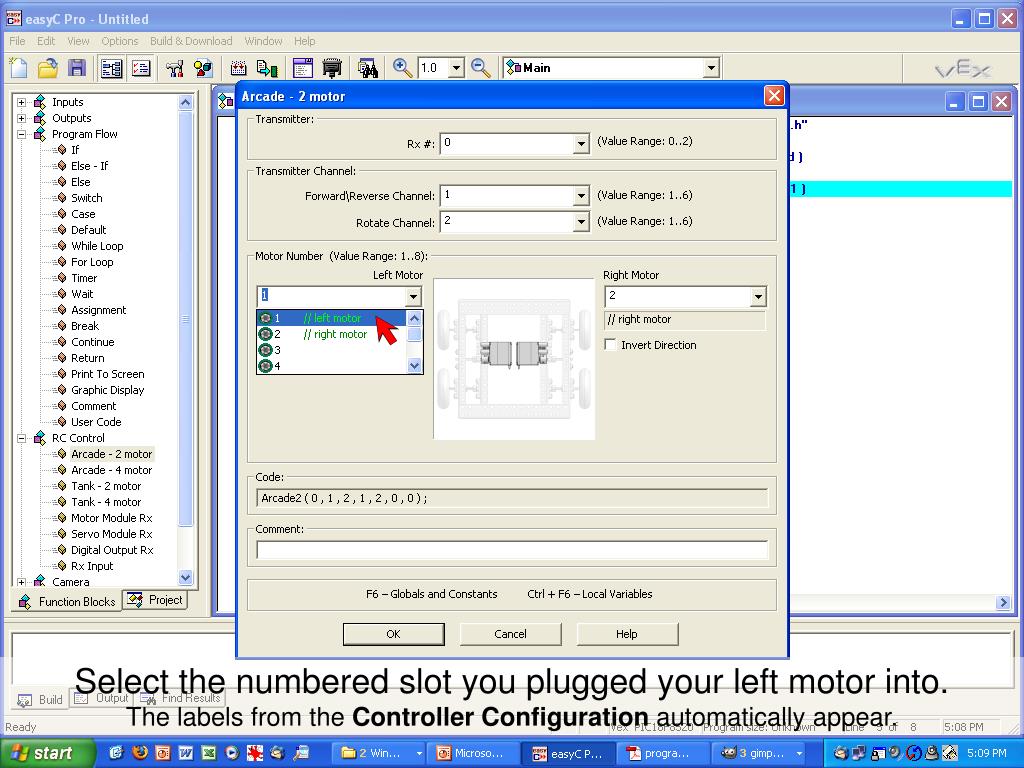
Task: Open the View menu
Action: tap(78, 41)
